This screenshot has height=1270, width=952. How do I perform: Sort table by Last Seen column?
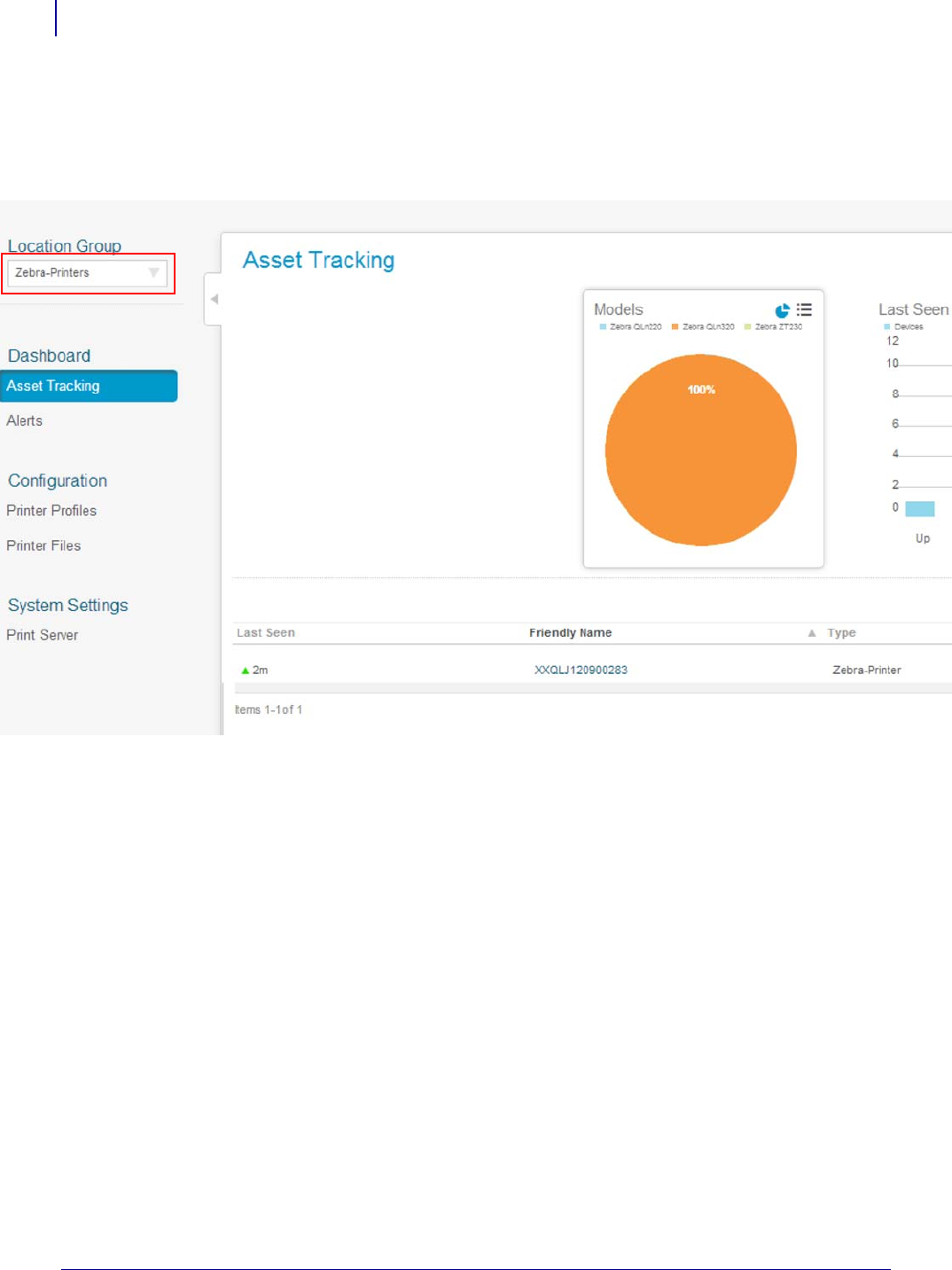click(266, 632)
